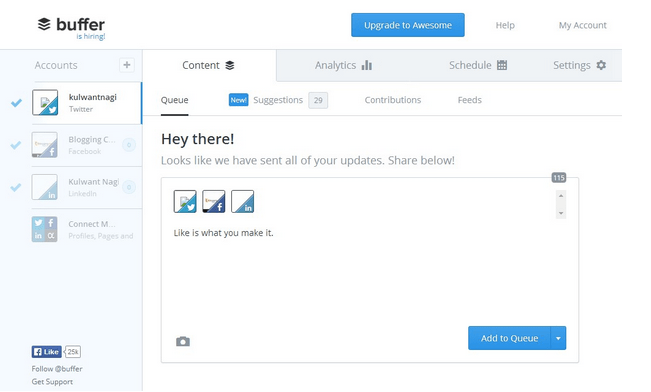Image resolution: width=651 pixels, height=392 pixels.
Task: Attach a photo using the camera icon
Action: click(183, 341)
